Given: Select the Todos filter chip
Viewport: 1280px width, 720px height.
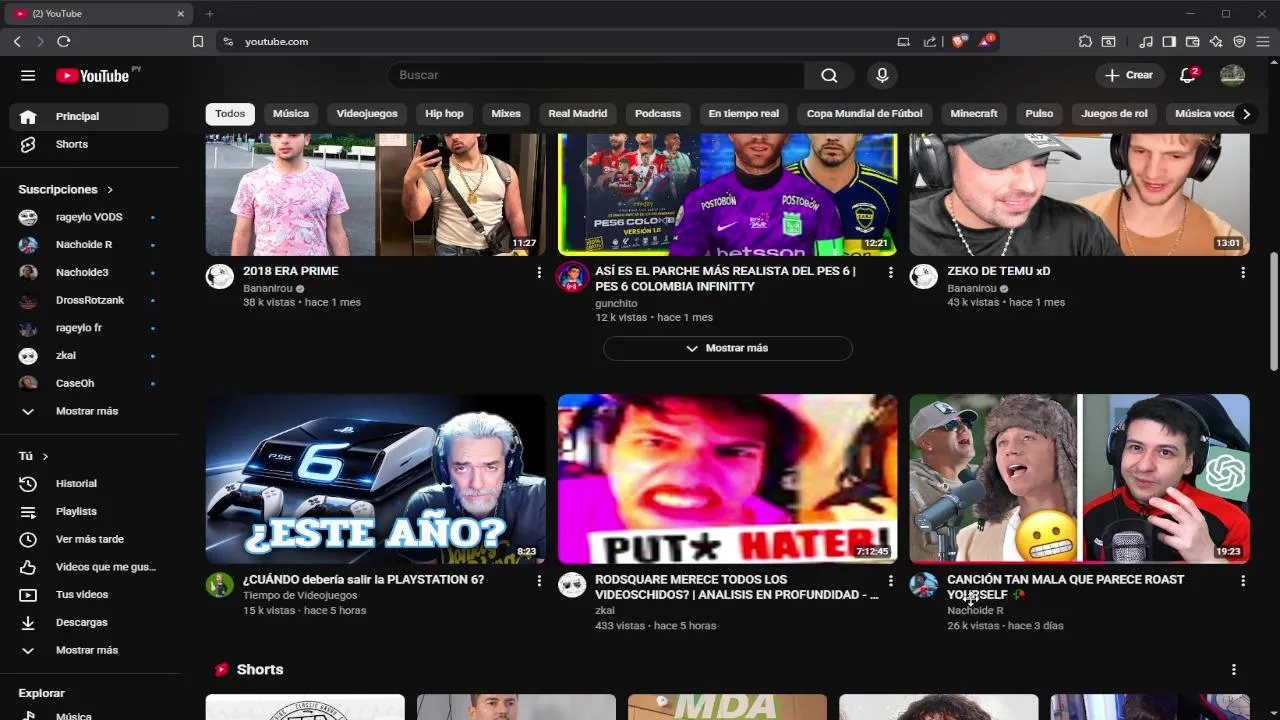Looking at the screenshot, I should [x=230, y=114].
